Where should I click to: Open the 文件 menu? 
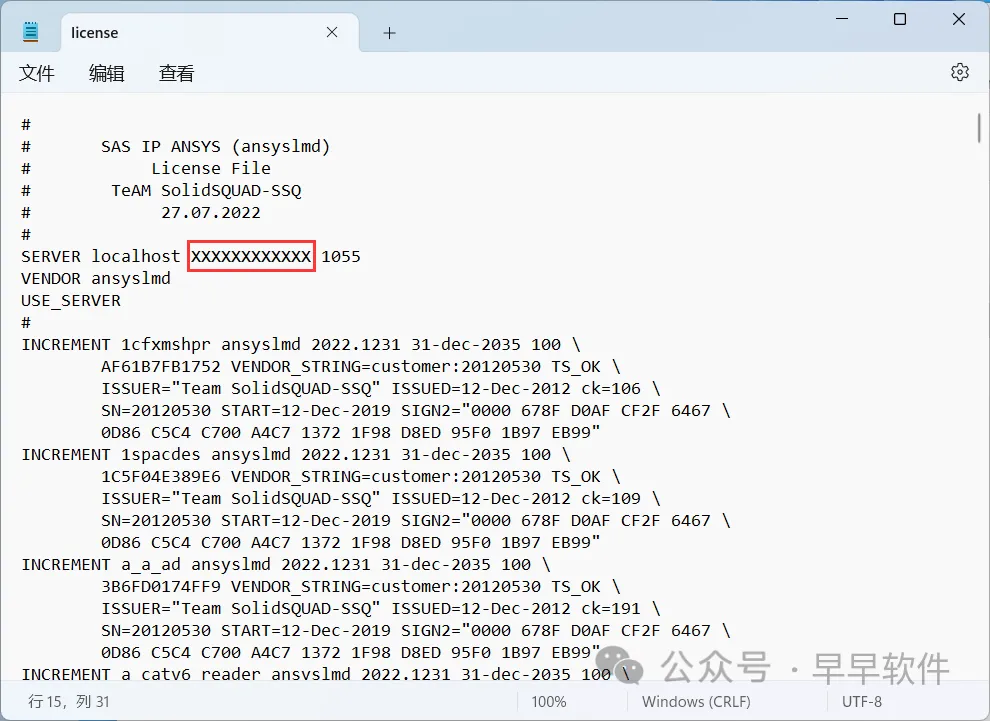37,73
